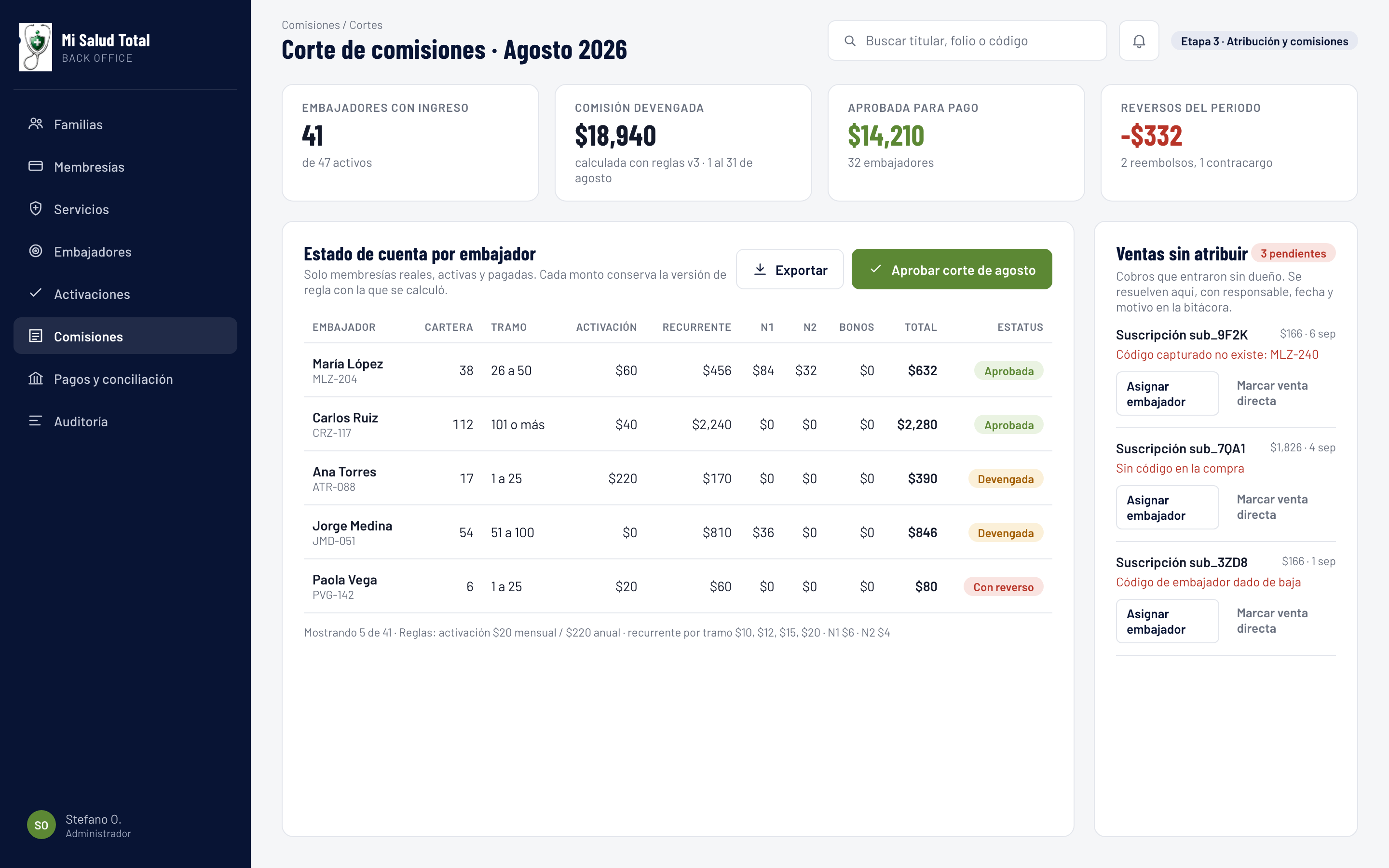This screenshot has width=1389, height=868.
Task: Click the Etapa 3 Atribución y comisiones badge
Action: 1265,41
